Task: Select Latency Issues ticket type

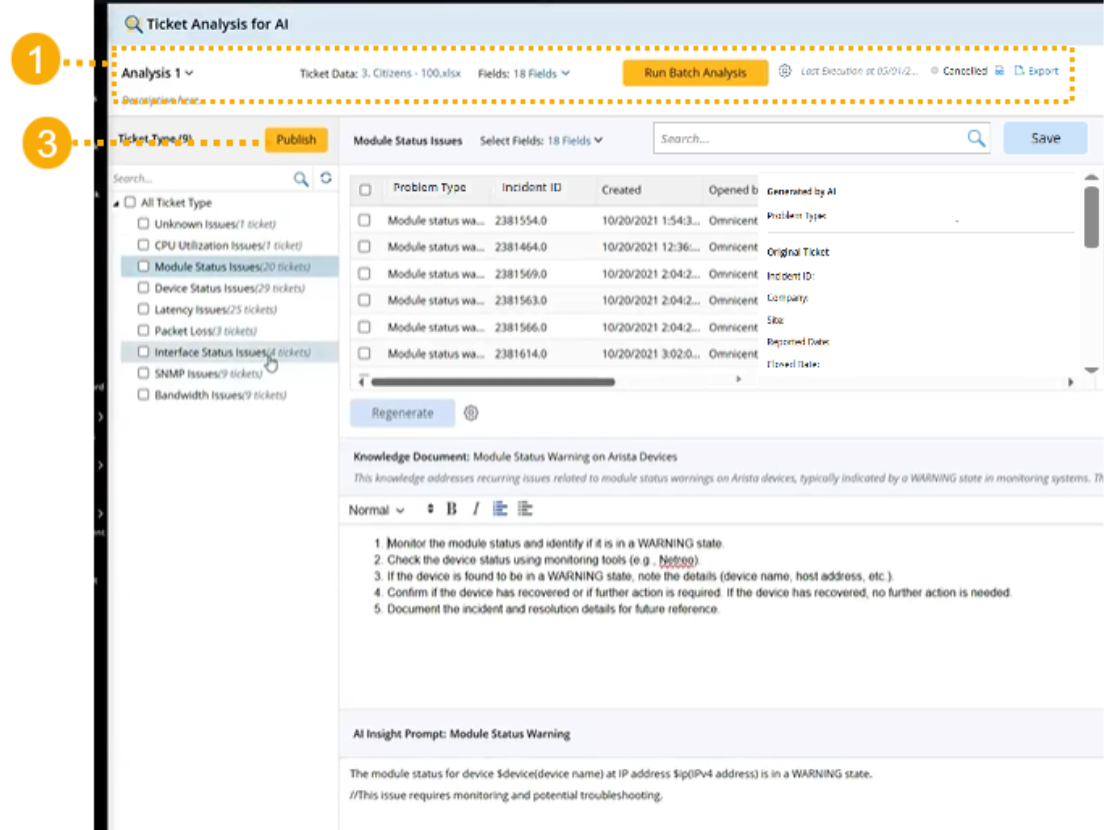Action: 215,309
